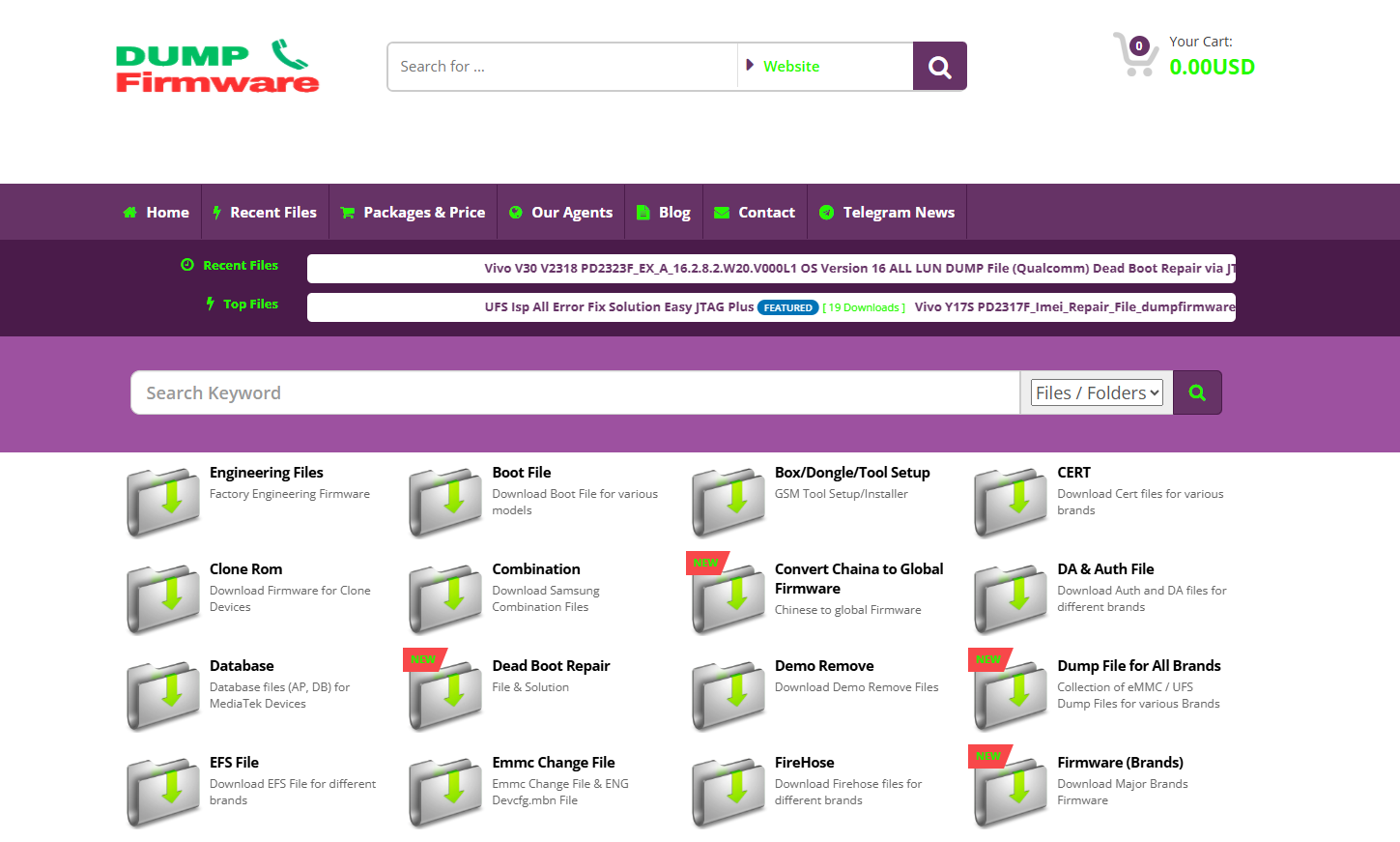This screenshot has width=1400, height=842.
Task: Open Our Agents menu item
Action: [560, 212]
